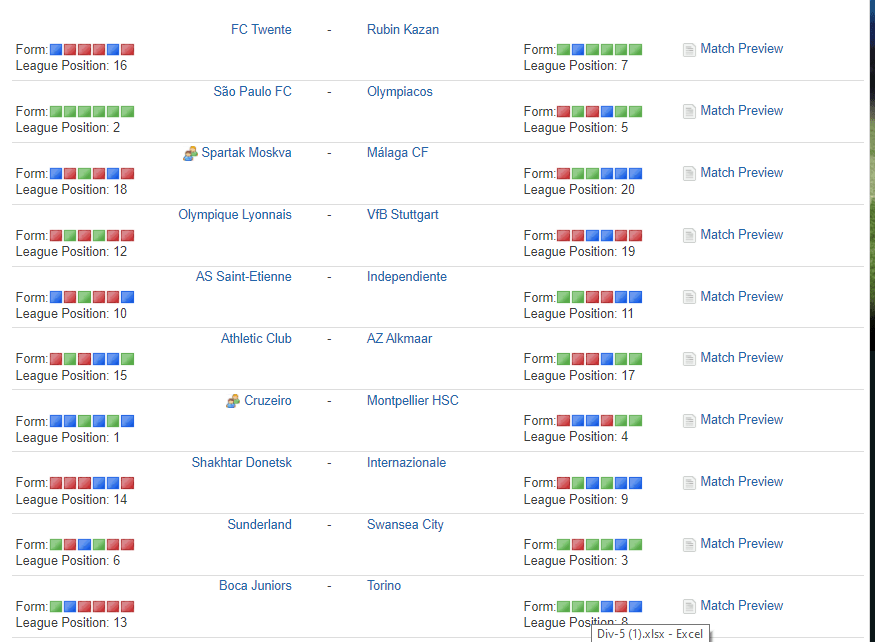
Task: Click the Excel Div-5 (1).xlsx taskbar tooltip
Action: tap(650, 634)
